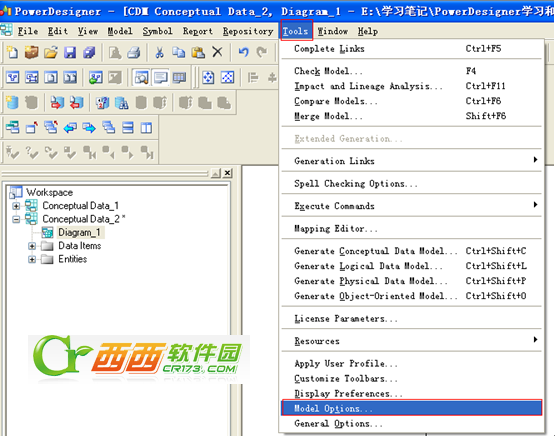Click the blue left-arrow previous window icon
The height and width of the screenshot is (436, 555).
pos(70,127)
